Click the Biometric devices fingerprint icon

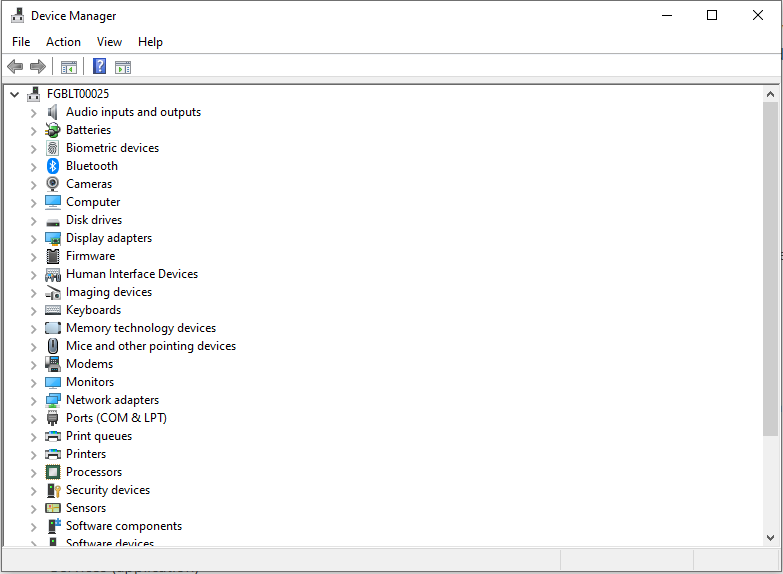click(52, 148)
